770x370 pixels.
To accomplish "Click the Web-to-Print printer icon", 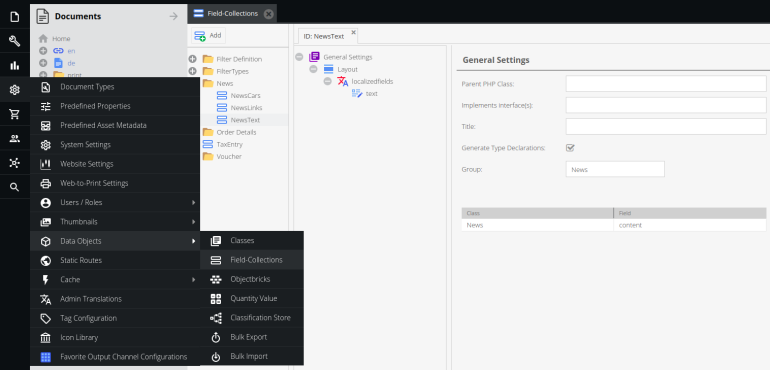I will pyautogui.click(x=46, y=183).
